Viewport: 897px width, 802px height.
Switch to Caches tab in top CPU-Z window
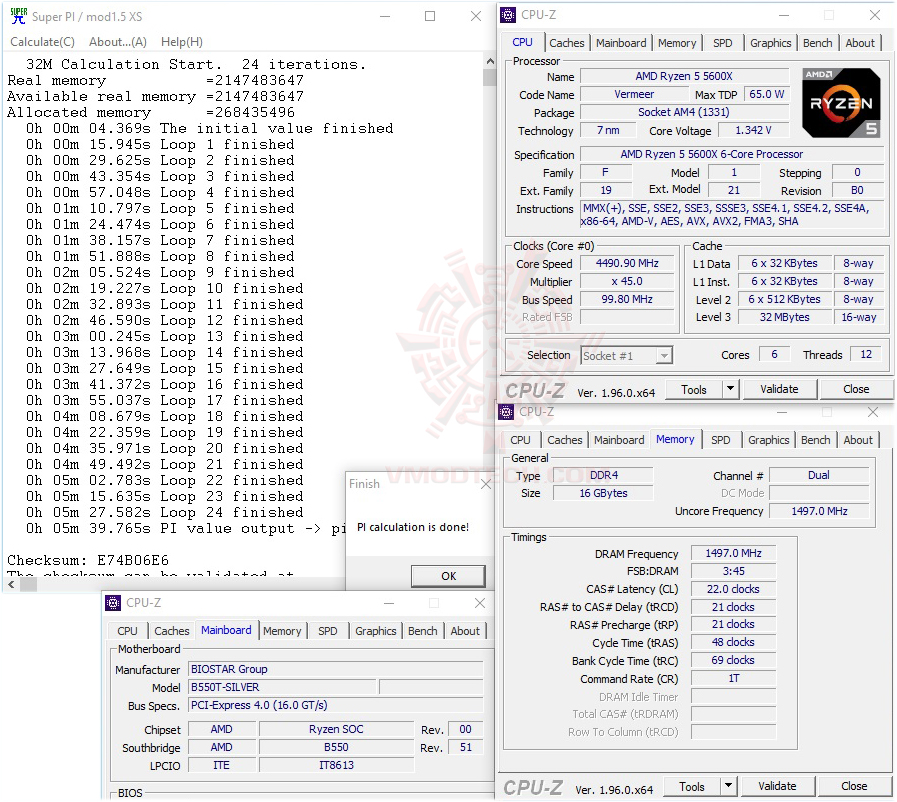pos(566,43)
